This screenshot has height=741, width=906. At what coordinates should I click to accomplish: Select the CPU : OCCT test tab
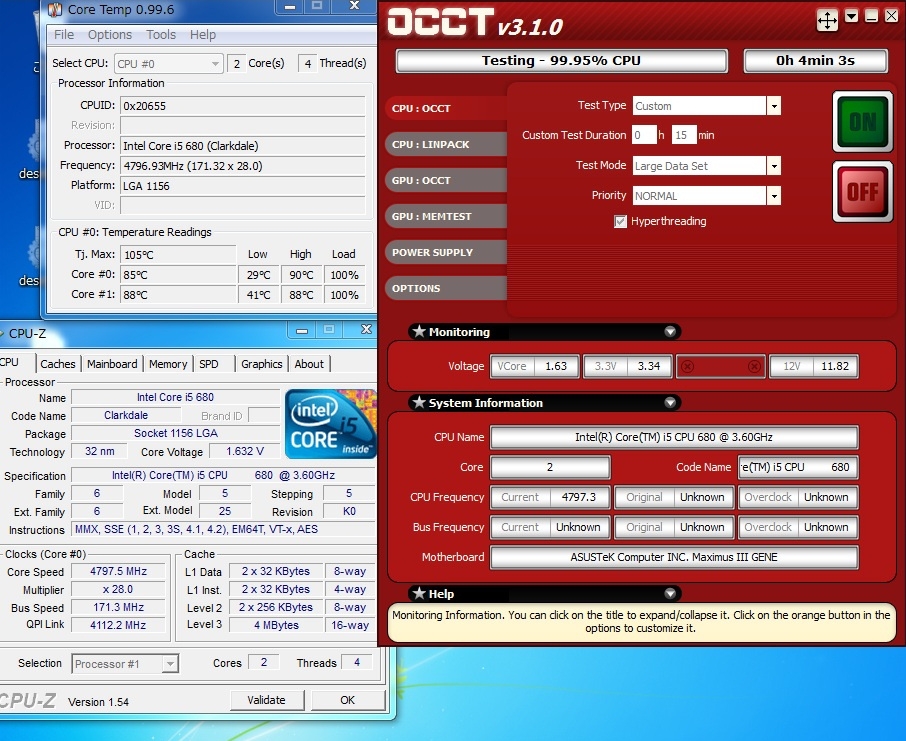(x=447, y=108)
